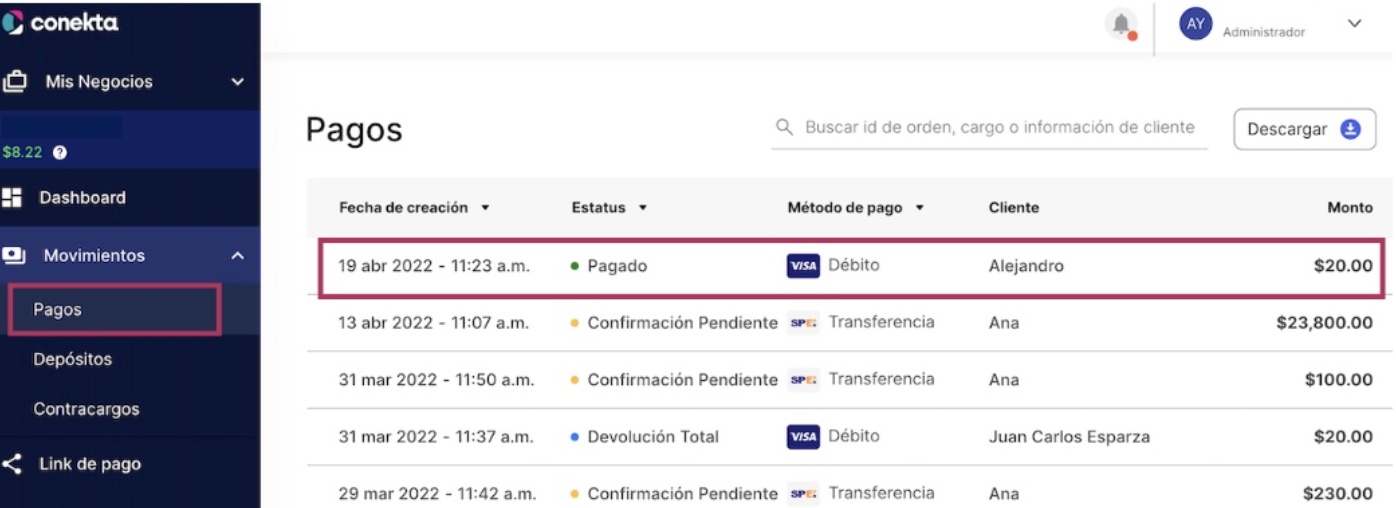Click the Conekta logo icon

click(11, 23)
